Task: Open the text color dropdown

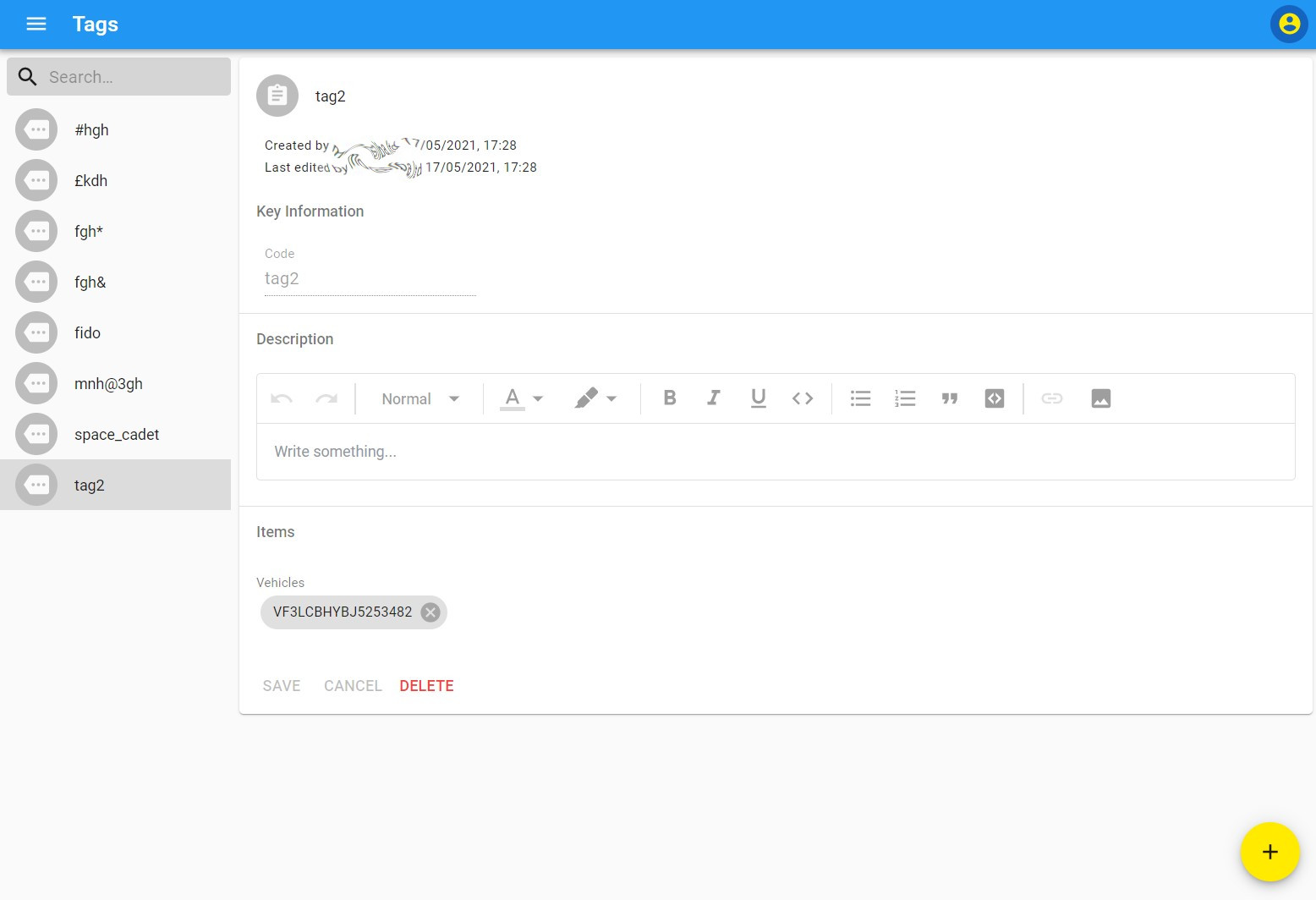Action: (522, 398)
